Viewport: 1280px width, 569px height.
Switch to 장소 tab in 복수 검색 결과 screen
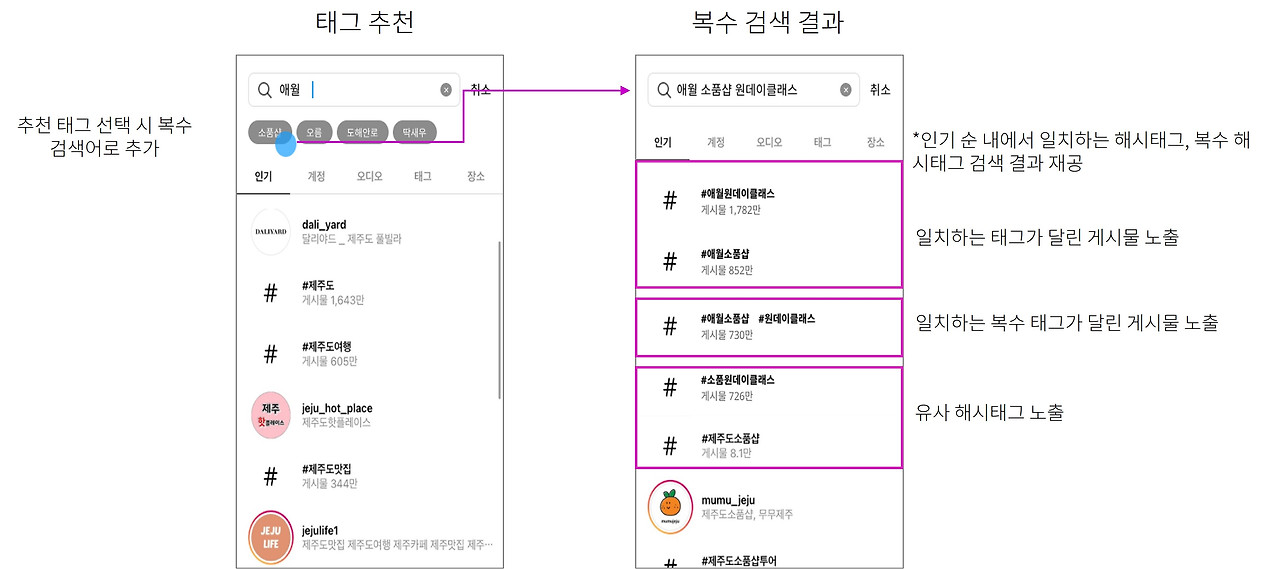click(876, 143)
